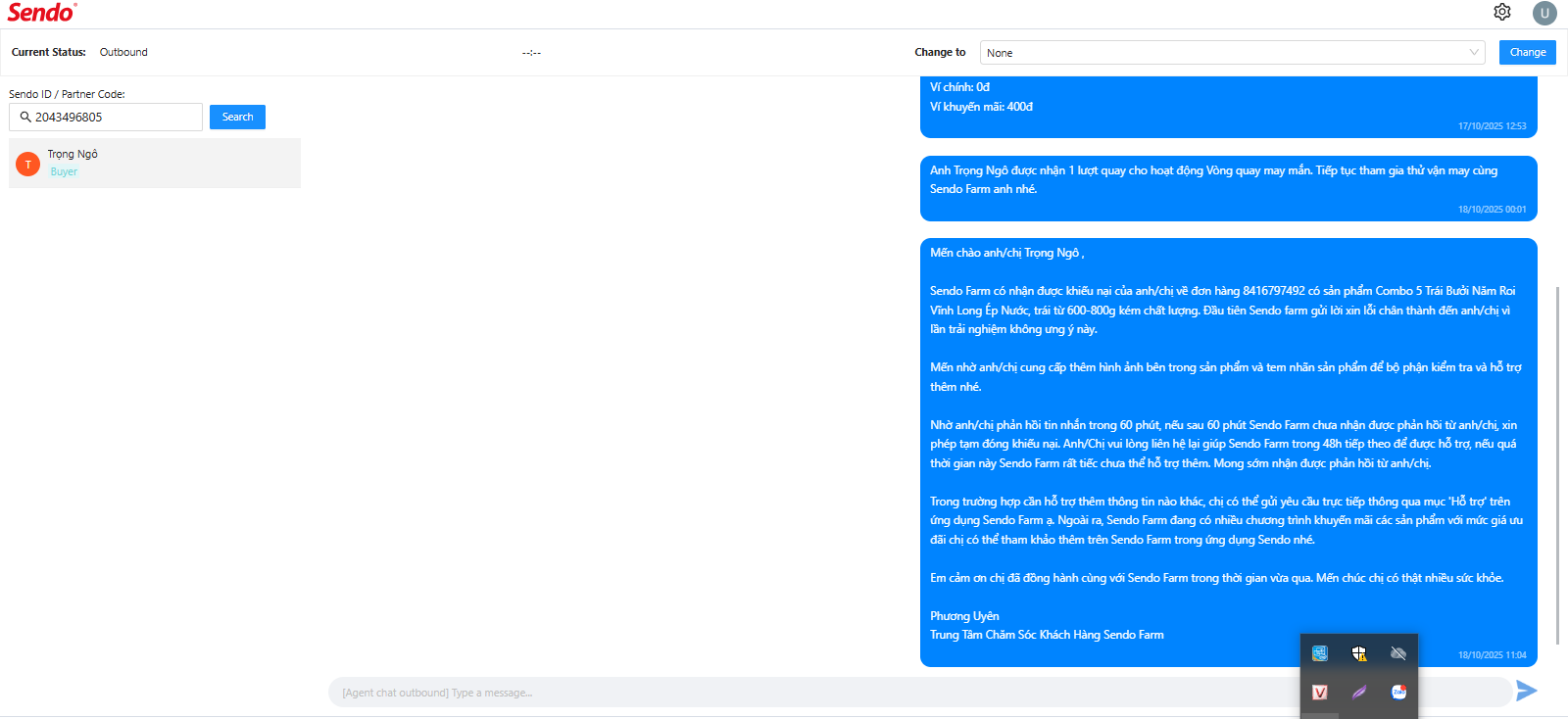
Task: Click the Outbound status text
Action: pyautogui.click(x=123, y=52)
